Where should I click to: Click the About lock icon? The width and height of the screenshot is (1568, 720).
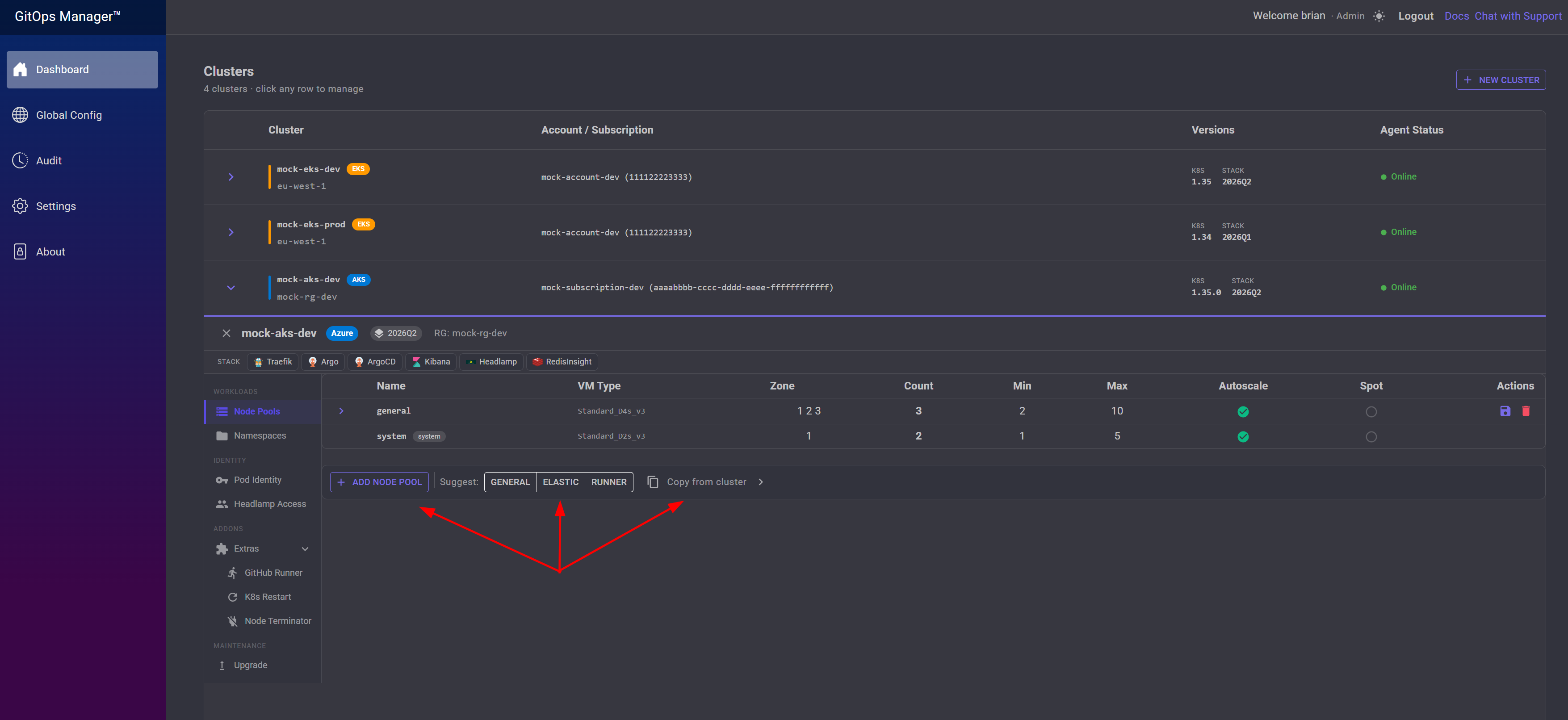click(x=20, y=251)
